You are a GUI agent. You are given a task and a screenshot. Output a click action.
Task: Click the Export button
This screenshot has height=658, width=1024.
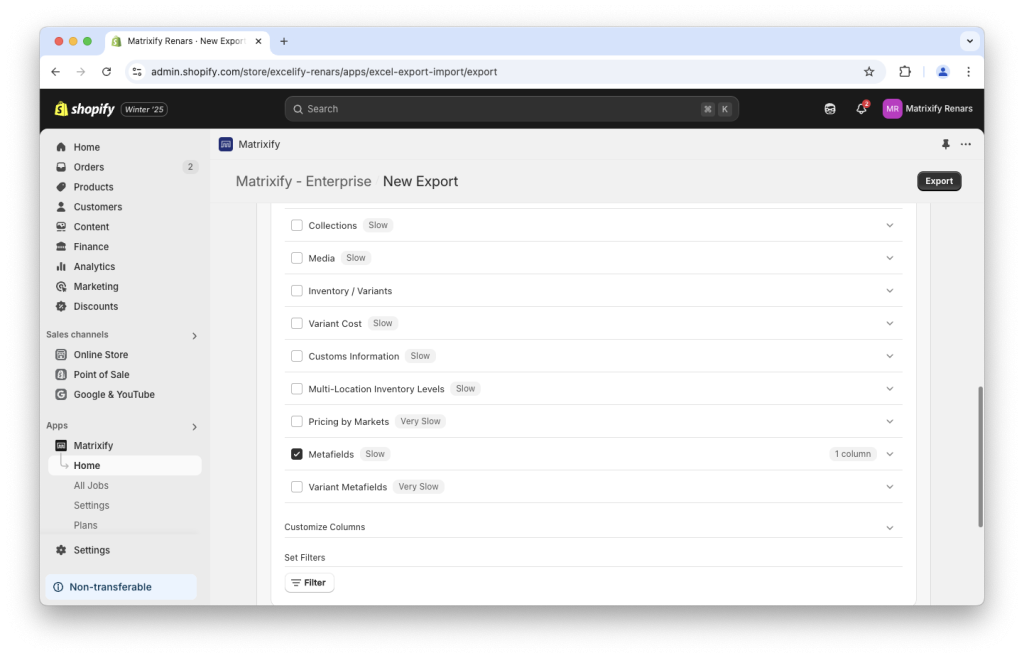click(x=938, y=181)
